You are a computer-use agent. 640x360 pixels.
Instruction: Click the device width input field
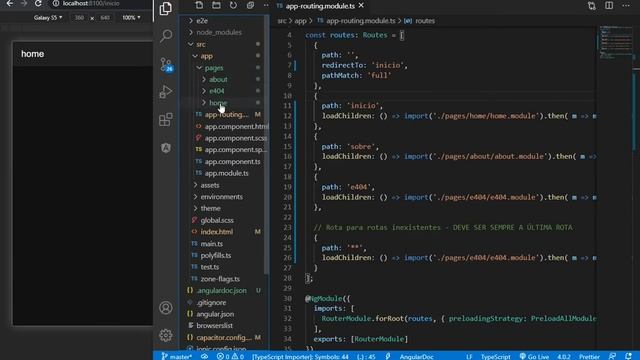[80, 18]
